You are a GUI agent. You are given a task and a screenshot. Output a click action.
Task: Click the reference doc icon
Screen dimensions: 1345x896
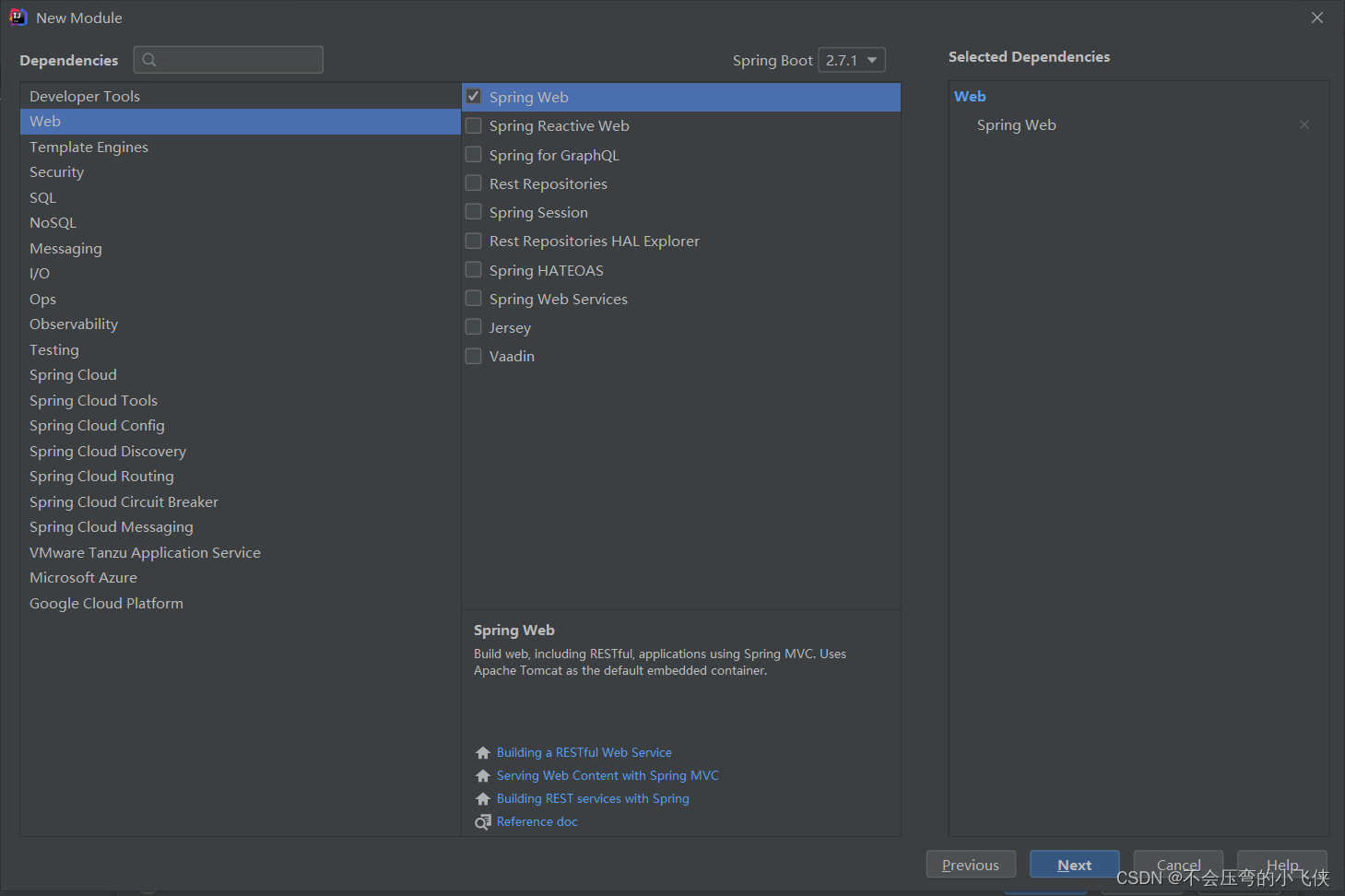coord(483,822)
